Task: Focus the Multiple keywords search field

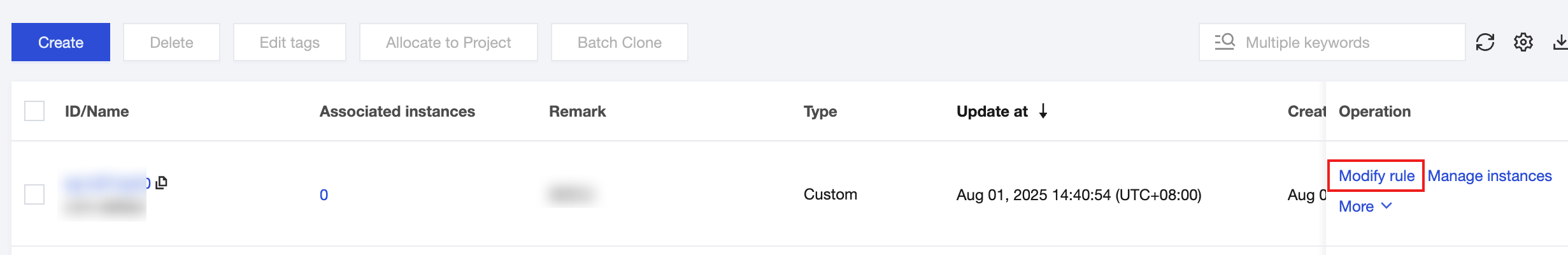Action: coord(1344,43)
